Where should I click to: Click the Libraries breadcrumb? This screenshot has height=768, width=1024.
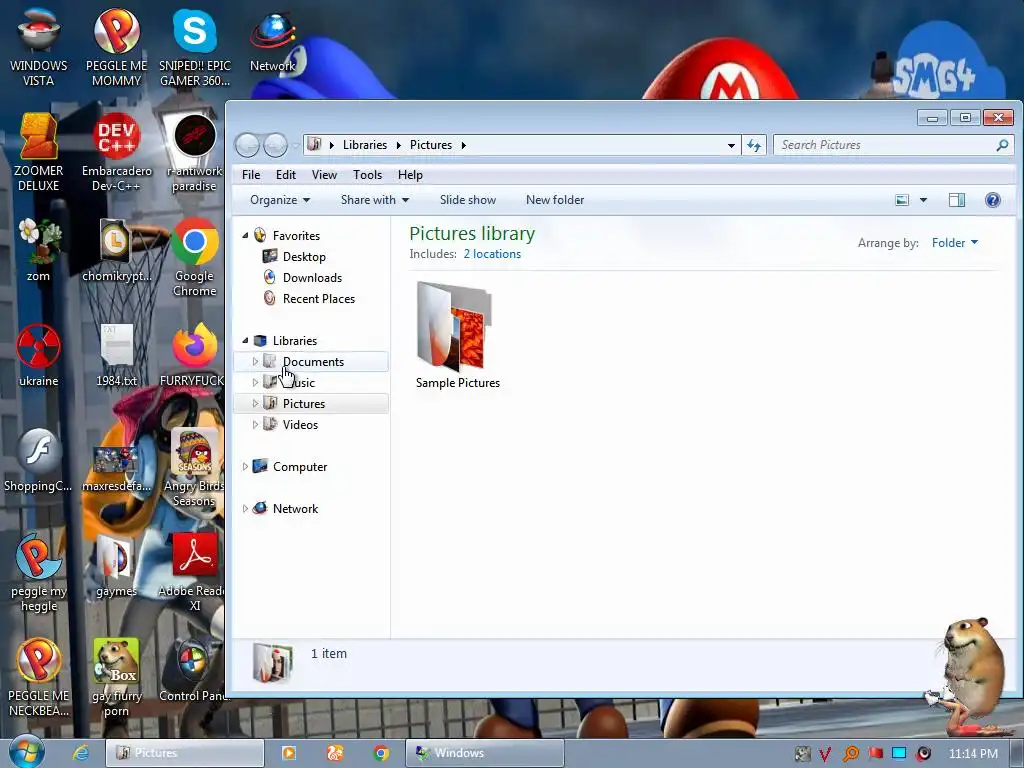click(365, 145)
